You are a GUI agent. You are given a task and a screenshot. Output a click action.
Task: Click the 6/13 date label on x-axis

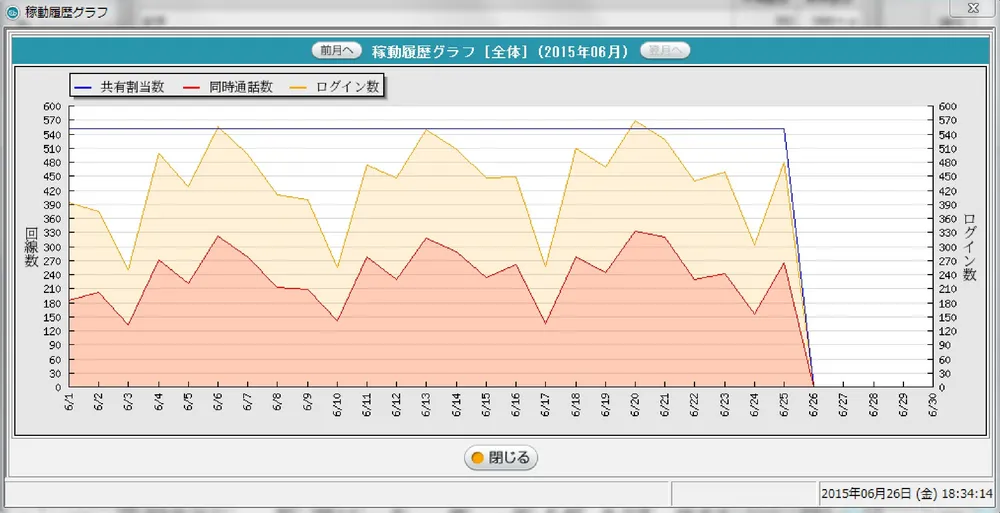(427, 405)
